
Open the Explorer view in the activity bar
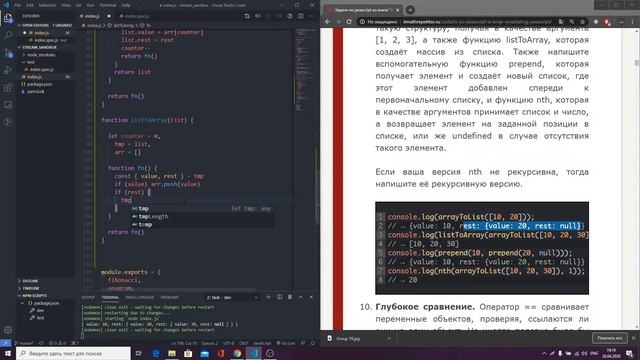(8, 18)
